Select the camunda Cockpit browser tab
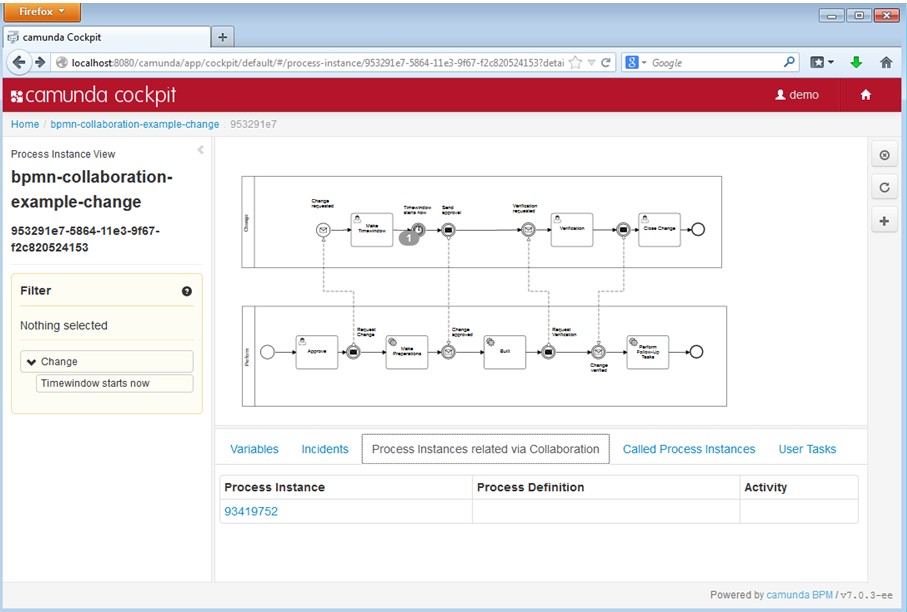 [x=107, y=37]
